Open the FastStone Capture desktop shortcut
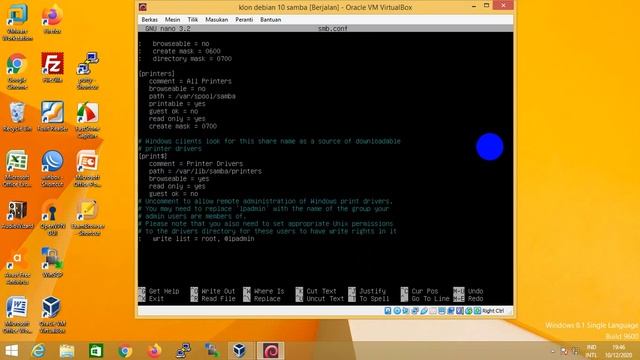 tap(87, 120)
